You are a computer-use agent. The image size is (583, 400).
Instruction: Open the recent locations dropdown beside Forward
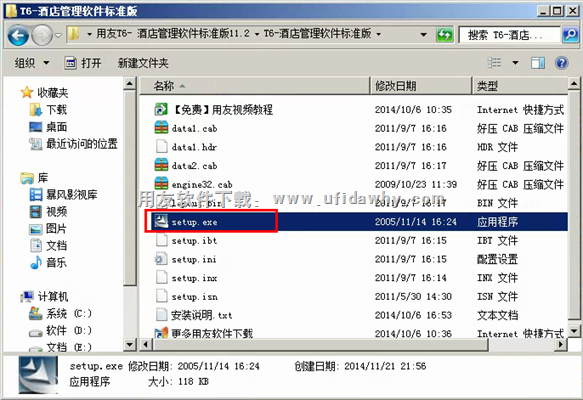tap(58, 35)
